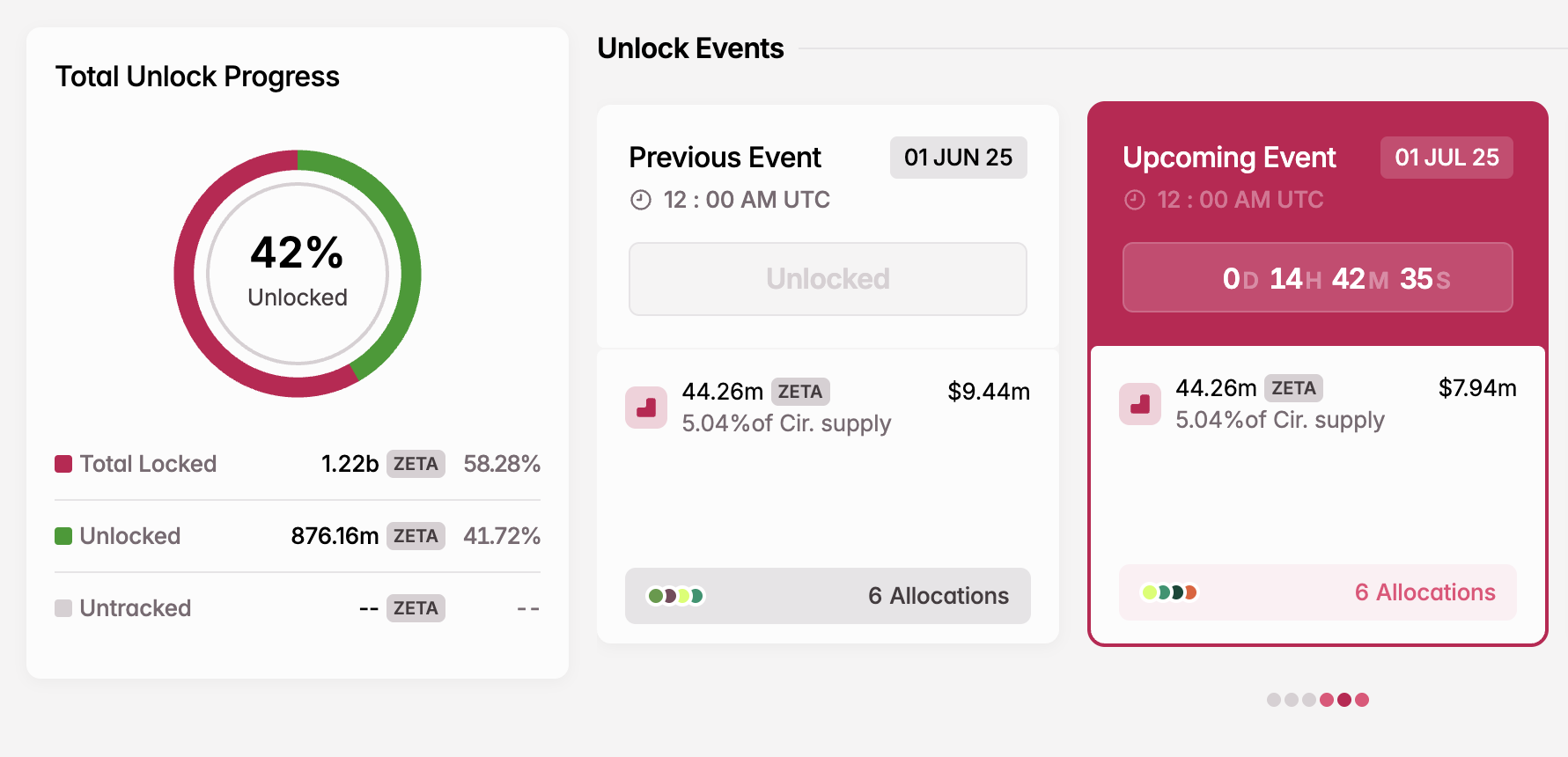Click the 01 JUL 25 date badge
Viewport: 1568px width, 757px height.
click(1447, 158)
